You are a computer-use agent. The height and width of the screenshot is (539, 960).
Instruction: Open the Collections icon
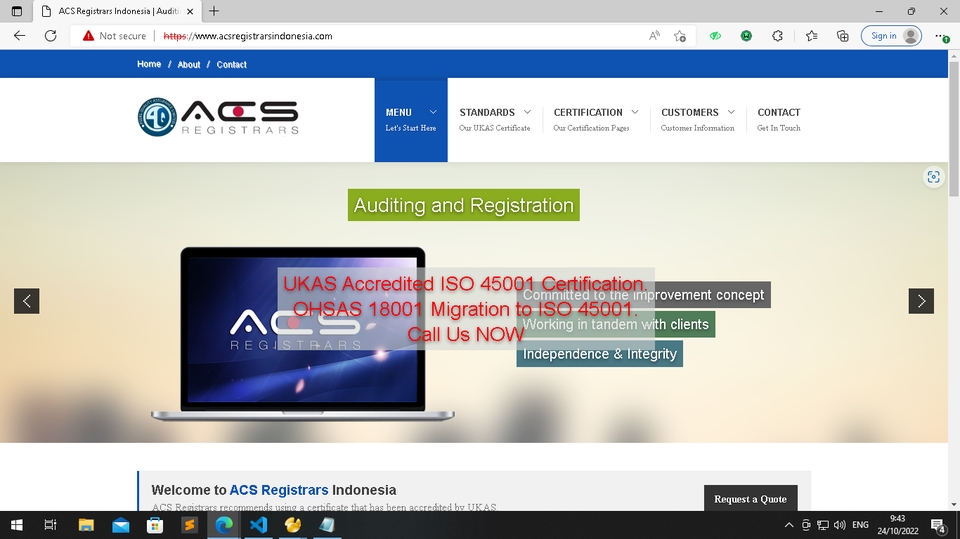click(843, 36)
